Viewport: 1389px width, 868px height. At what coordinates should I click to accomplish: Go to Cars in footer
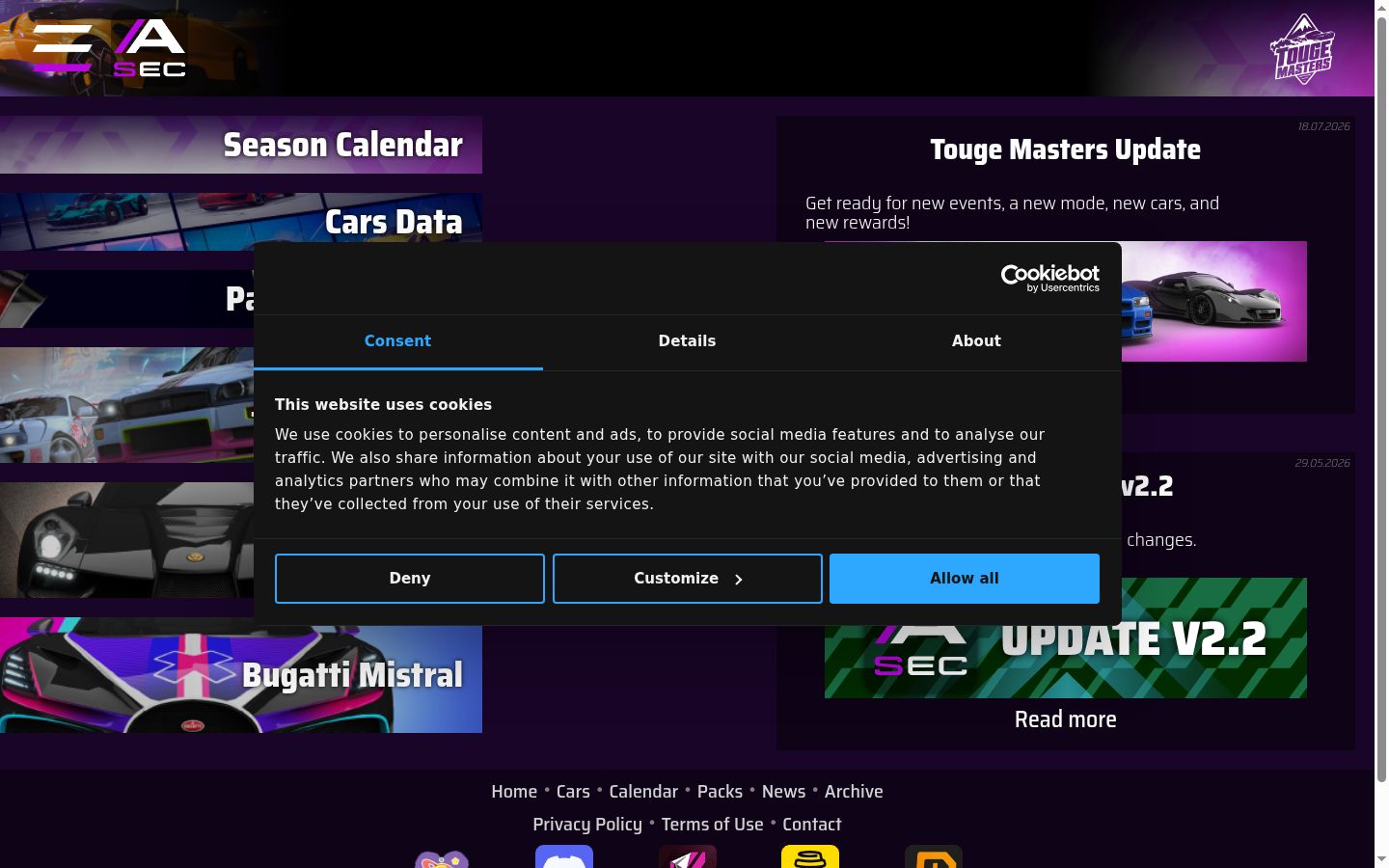573,792
